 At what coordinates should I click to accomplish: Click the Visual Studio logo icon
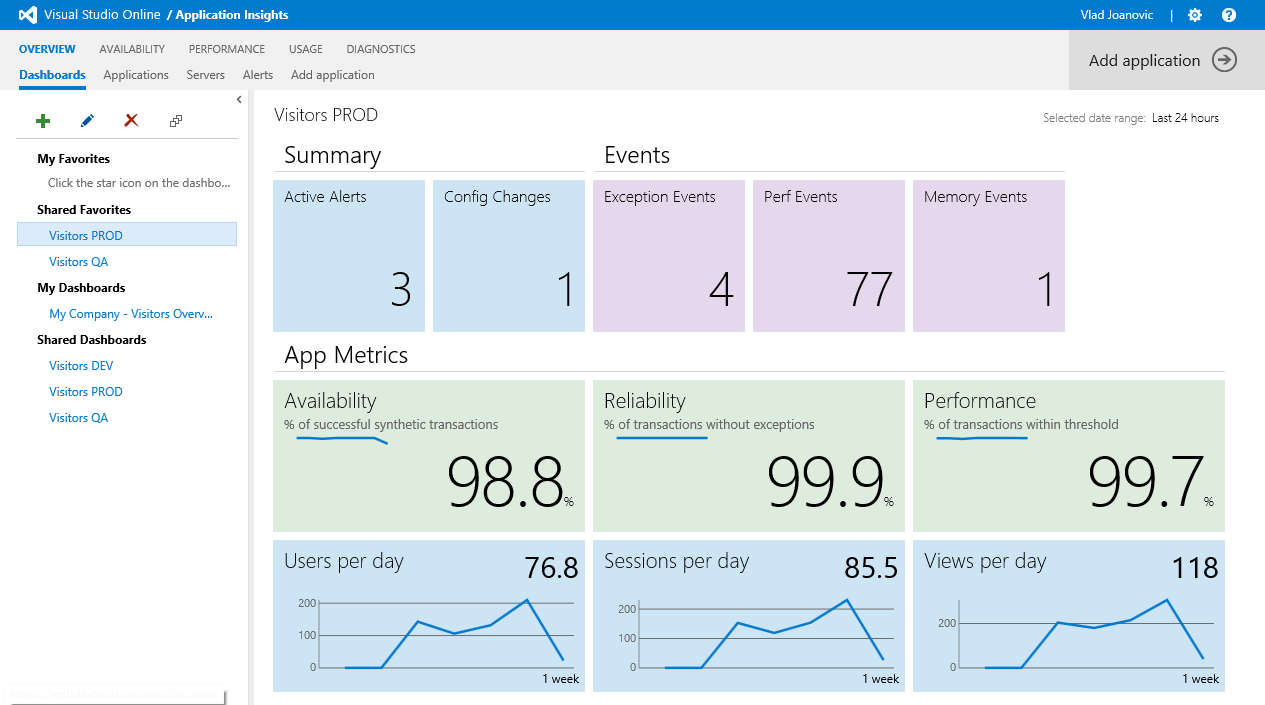28,15
